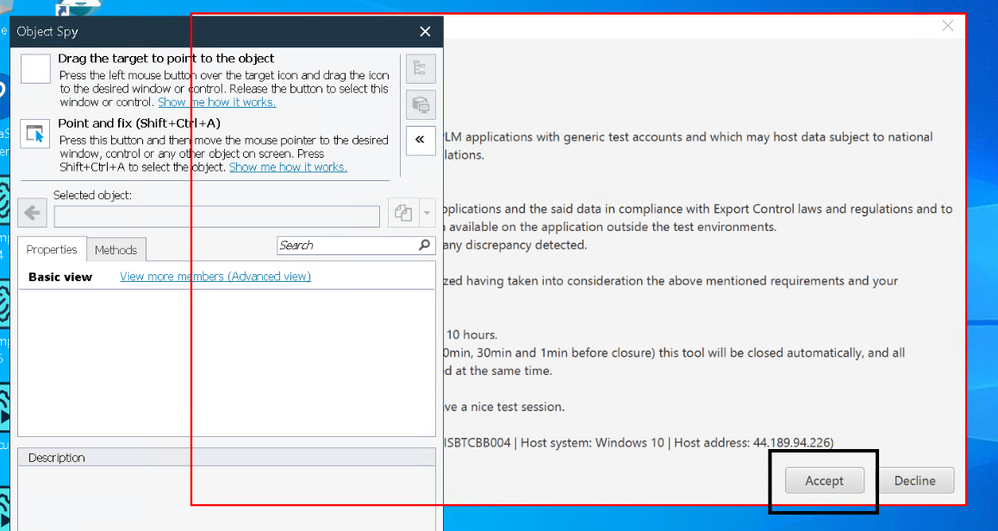Click the magnifier icon in the Search box
998x531 pixels.
[x=425, y=245]
